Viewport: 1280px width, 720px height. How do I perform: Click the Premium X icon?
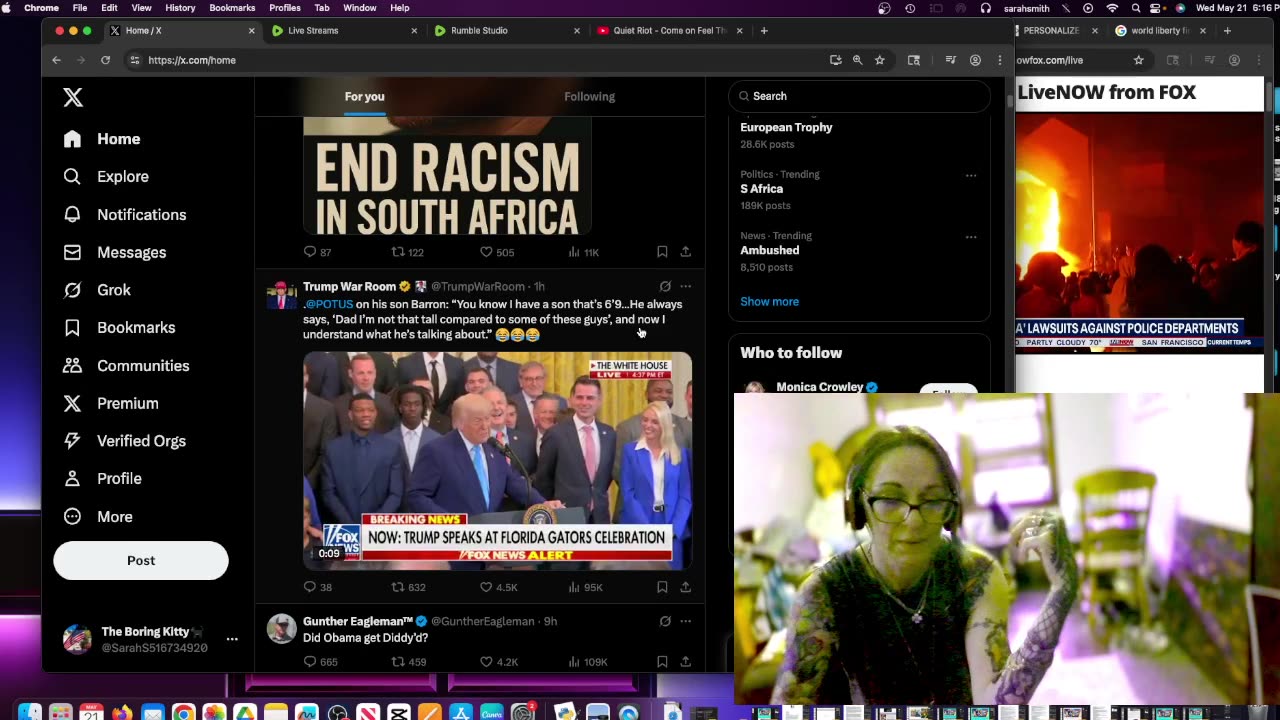[72, 403]
